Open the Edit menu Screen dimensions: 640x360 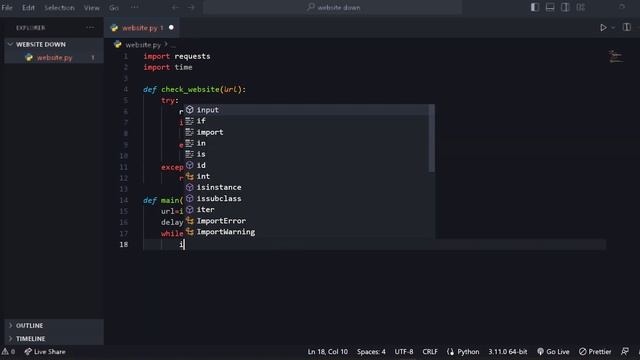point(28,7)
